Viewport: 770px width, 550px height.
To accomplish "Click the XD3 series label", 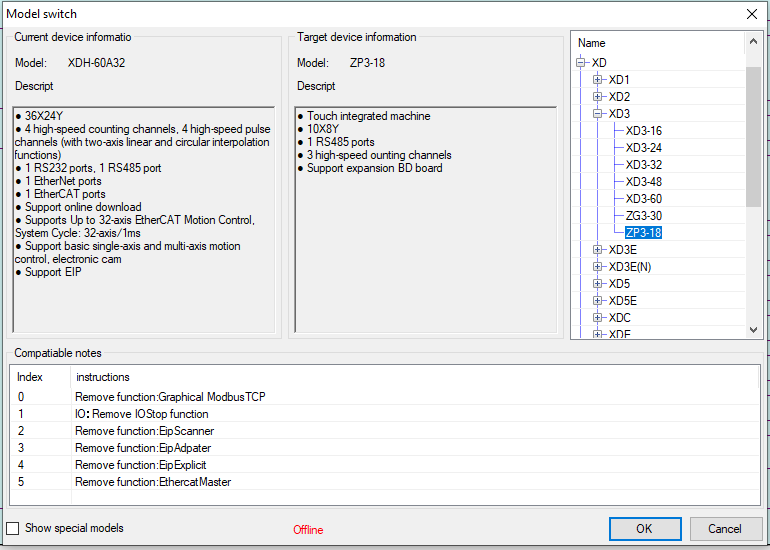I will [619, 114].
